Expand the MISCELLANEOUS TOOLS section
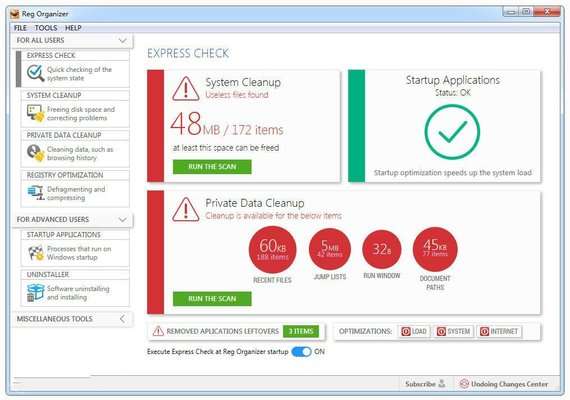570x400 pixels. (123, 319)
